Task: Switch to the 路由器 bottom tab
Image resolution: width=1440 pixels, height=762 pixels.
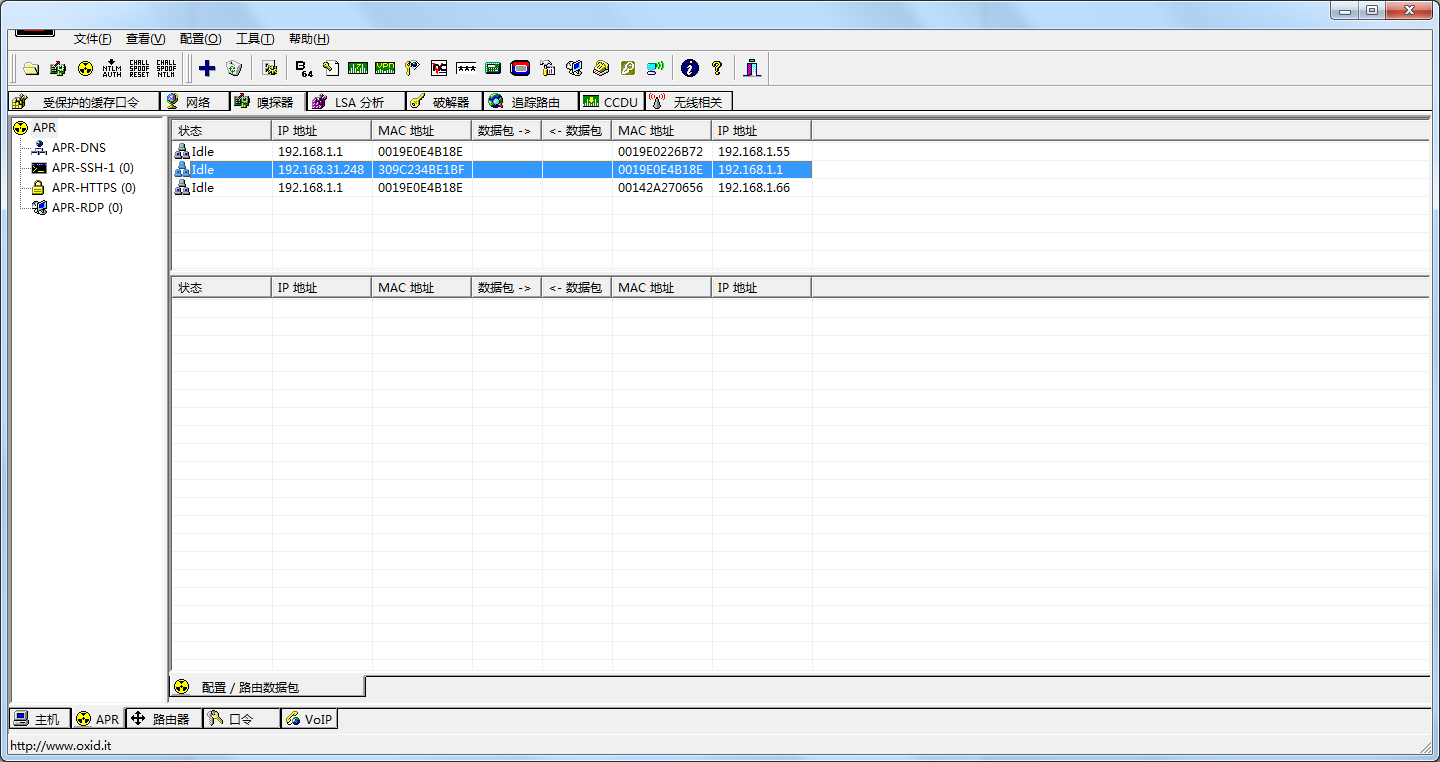Action: tap(164, 719)
